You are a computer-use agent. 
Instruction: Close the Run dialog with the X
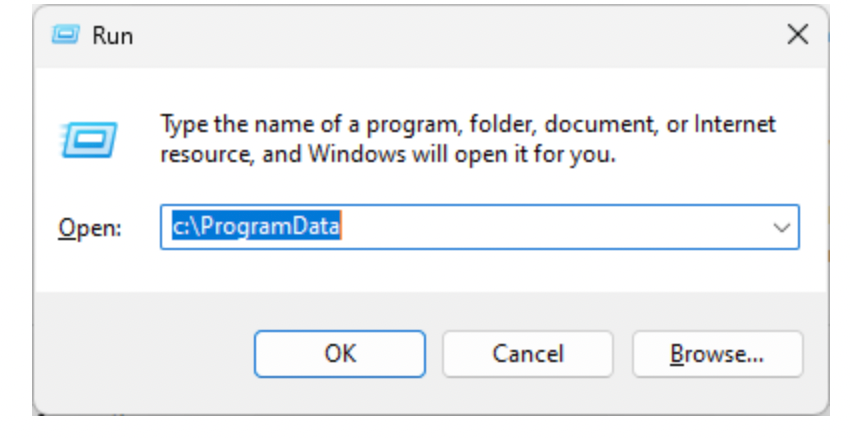pos(797,35)
